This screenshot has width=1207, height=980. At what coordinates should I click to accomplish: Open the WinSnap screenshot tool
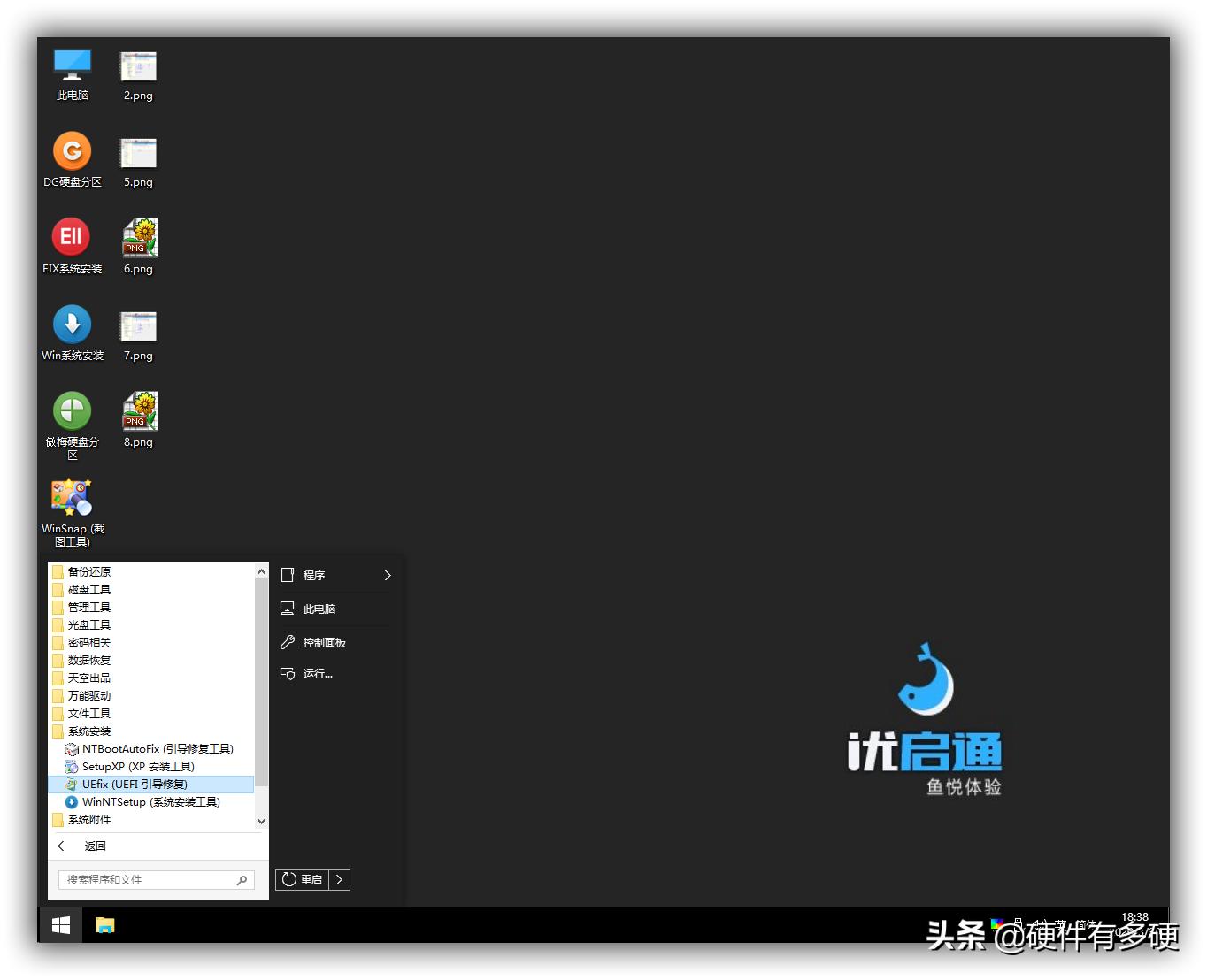(x=72, y=496)
